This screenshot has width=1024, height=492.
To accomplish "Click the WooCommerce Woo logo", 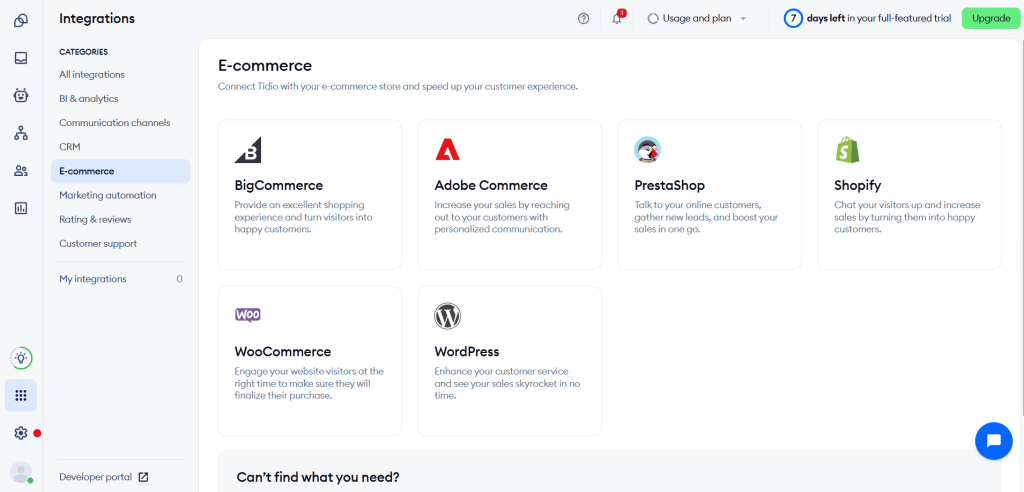I will [x=248, y=315].
